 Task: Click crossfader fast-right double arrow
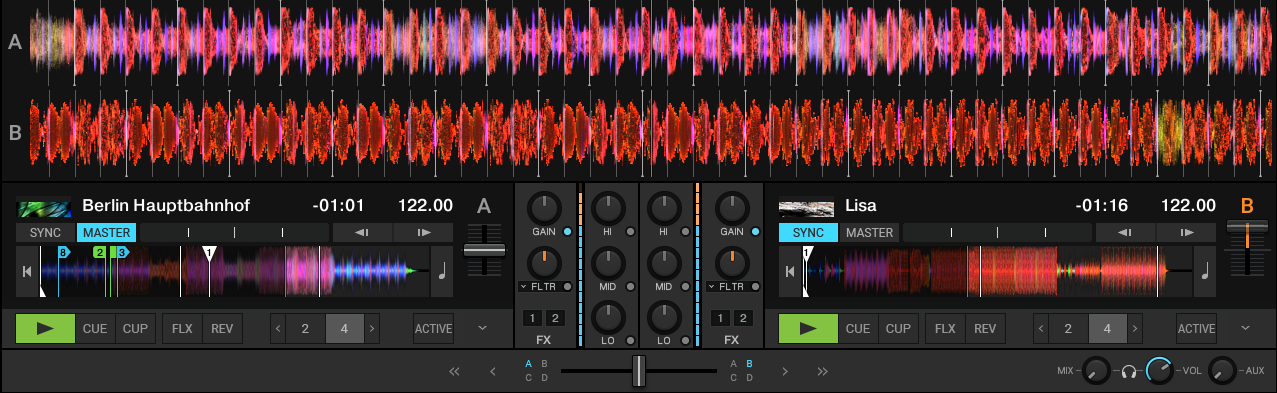[823, 371]
